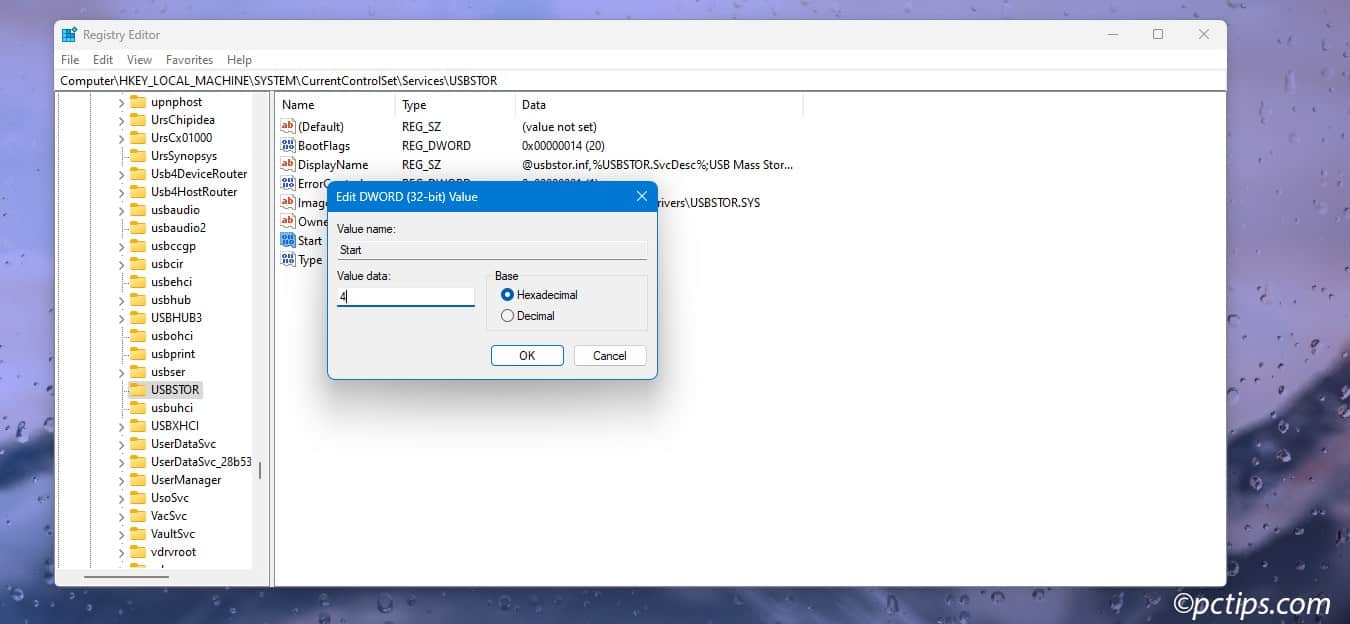1350x624 pixels.
Task: Click the USBXHCI folder icon
Action: point(138,426)
